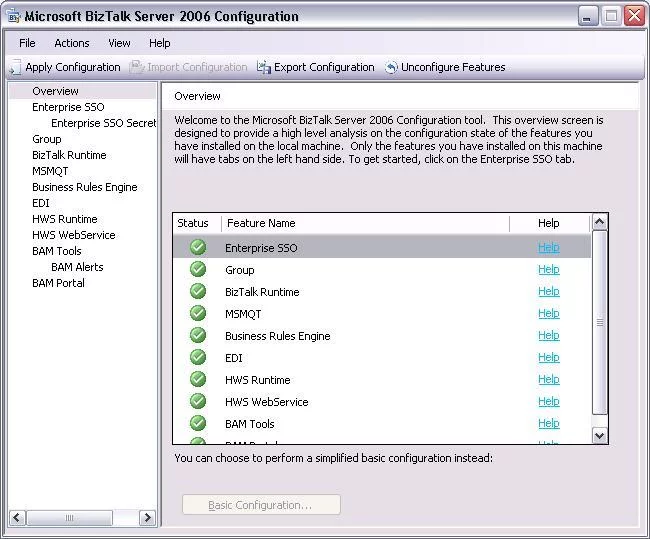
Task: Open the View menu
Action: point(119,43)
